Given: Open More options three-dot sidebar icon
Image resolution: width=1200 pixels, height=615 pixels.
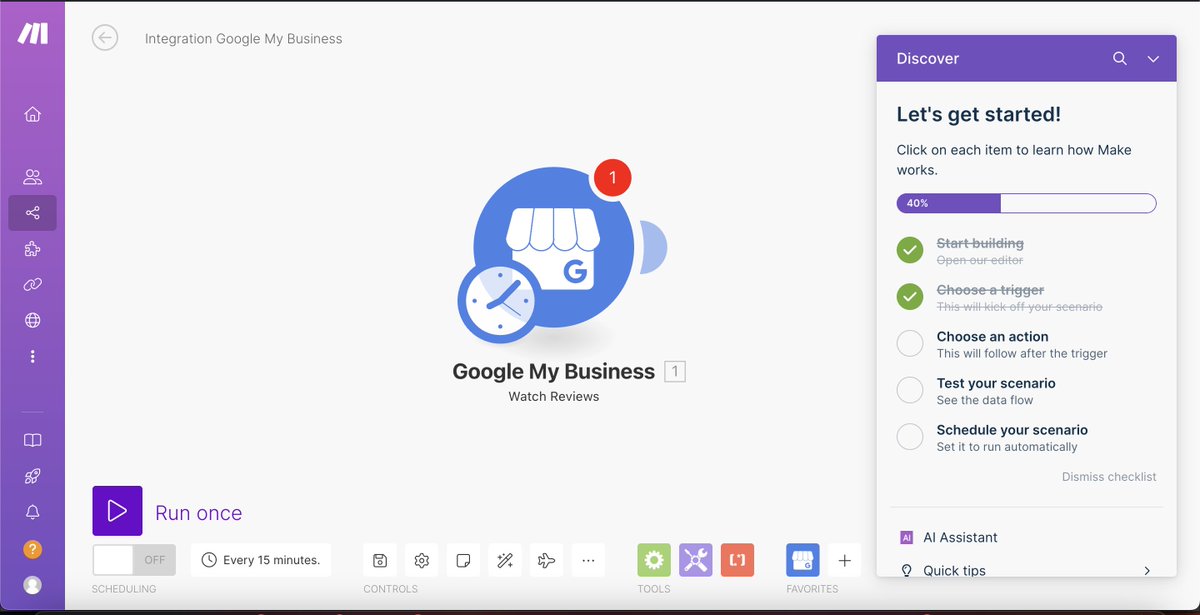Looking at the screenshot, I should coord(32,357).
